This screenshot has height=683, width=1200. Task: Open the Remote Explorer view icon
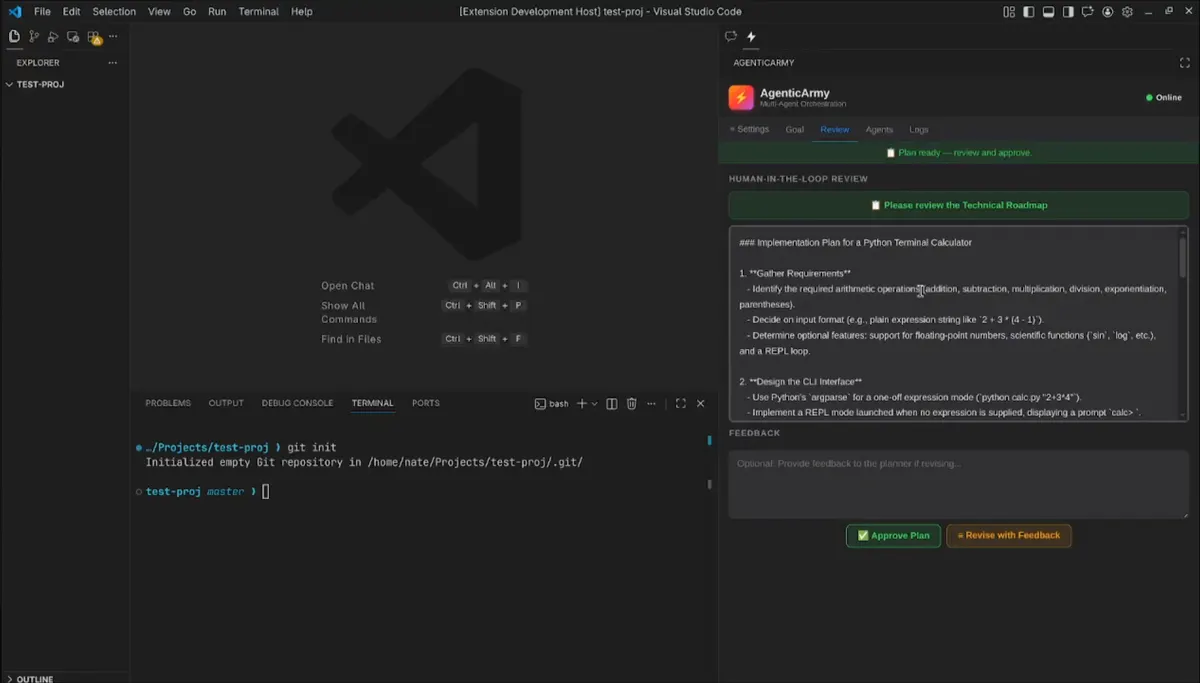point(74,37)
